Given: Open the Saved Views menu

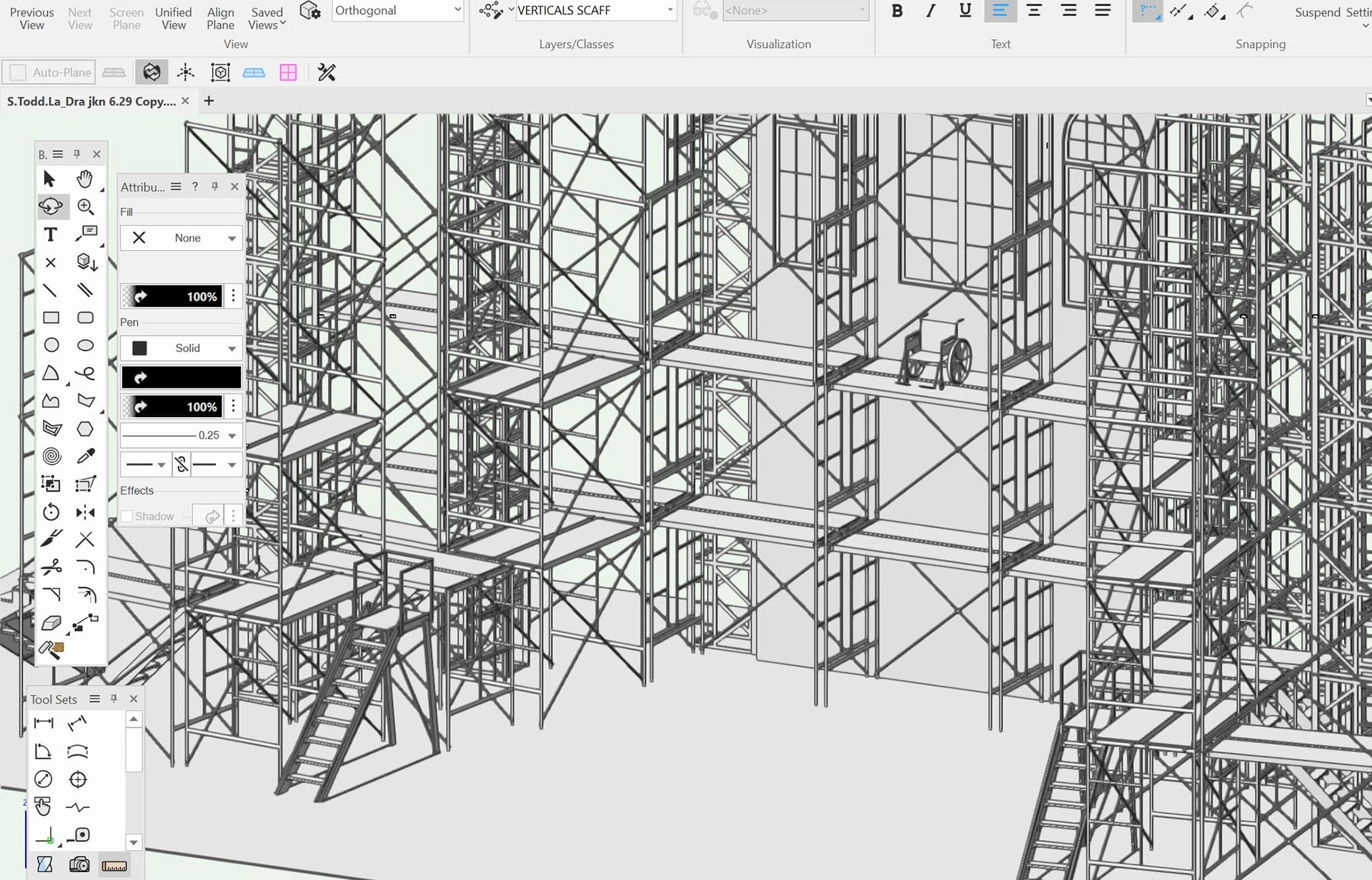Looking at the screenshot, I should (x=267, y=18).
